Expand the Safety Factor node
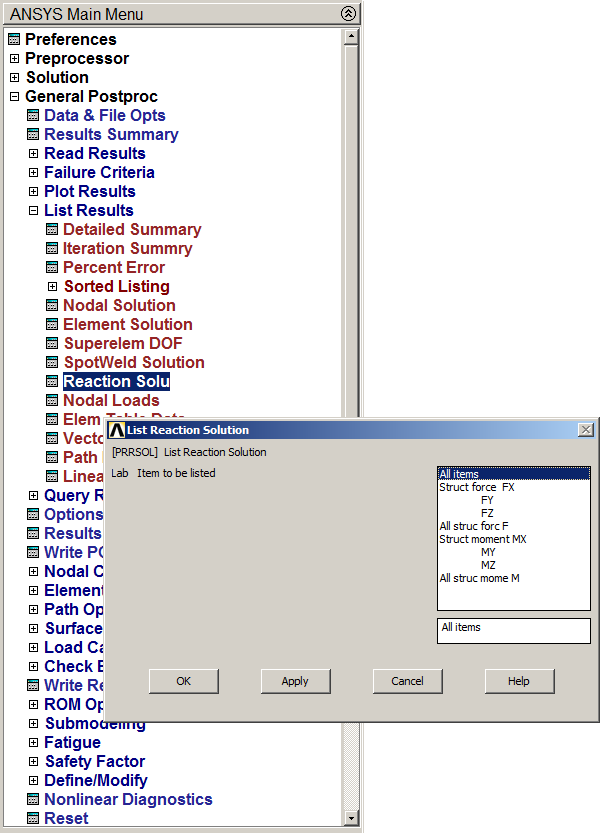Screen dimensions: 600x833 33,762
